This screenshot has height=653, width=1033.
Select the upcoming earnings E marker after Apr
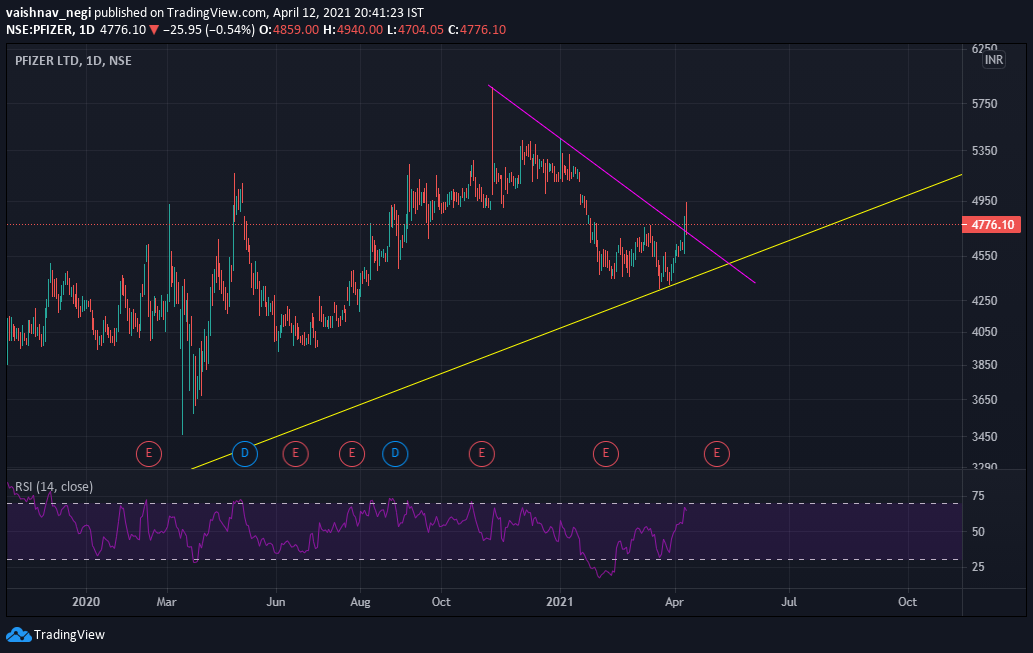tap(717, 453)
